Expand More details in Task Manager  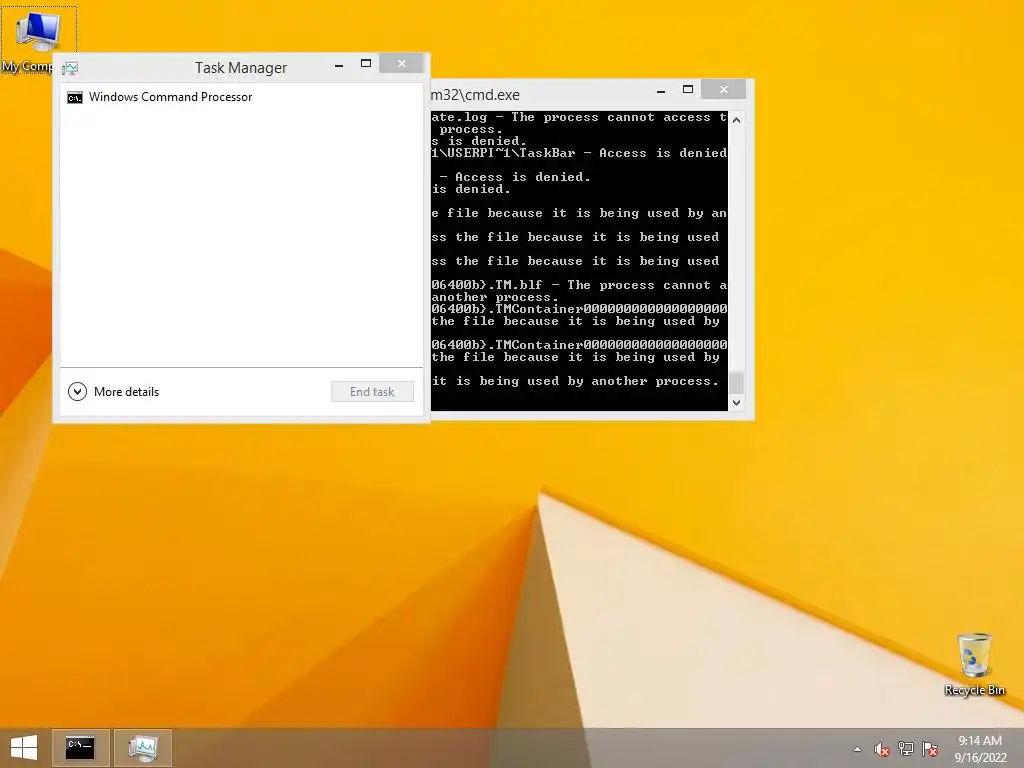[x=114, y=392]
